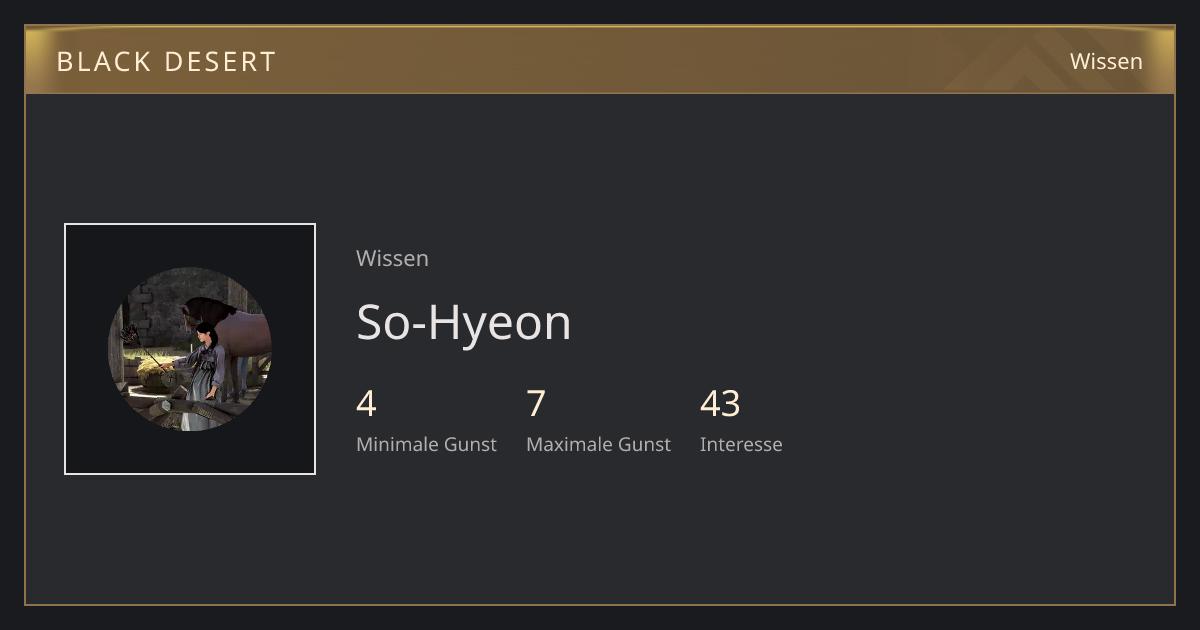Select the Maximale Gunst value 7

(536, 404)
